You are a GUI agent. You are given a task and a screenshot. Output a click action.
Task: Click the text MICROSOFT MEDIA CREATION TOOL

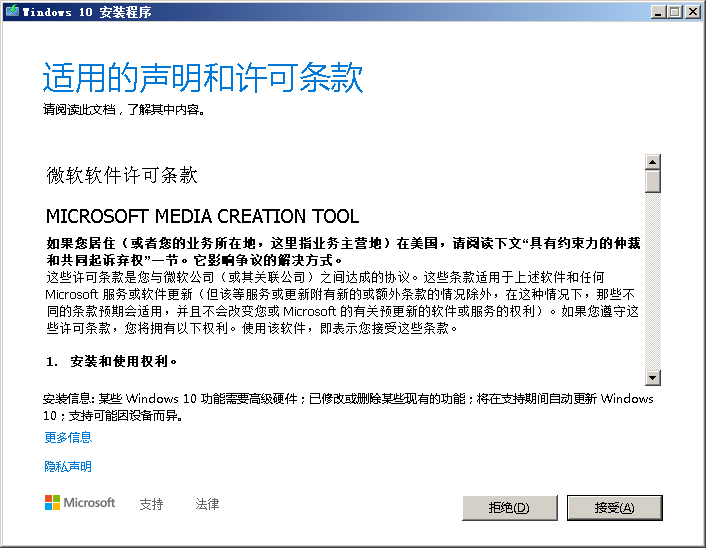[x=203, y=217]
